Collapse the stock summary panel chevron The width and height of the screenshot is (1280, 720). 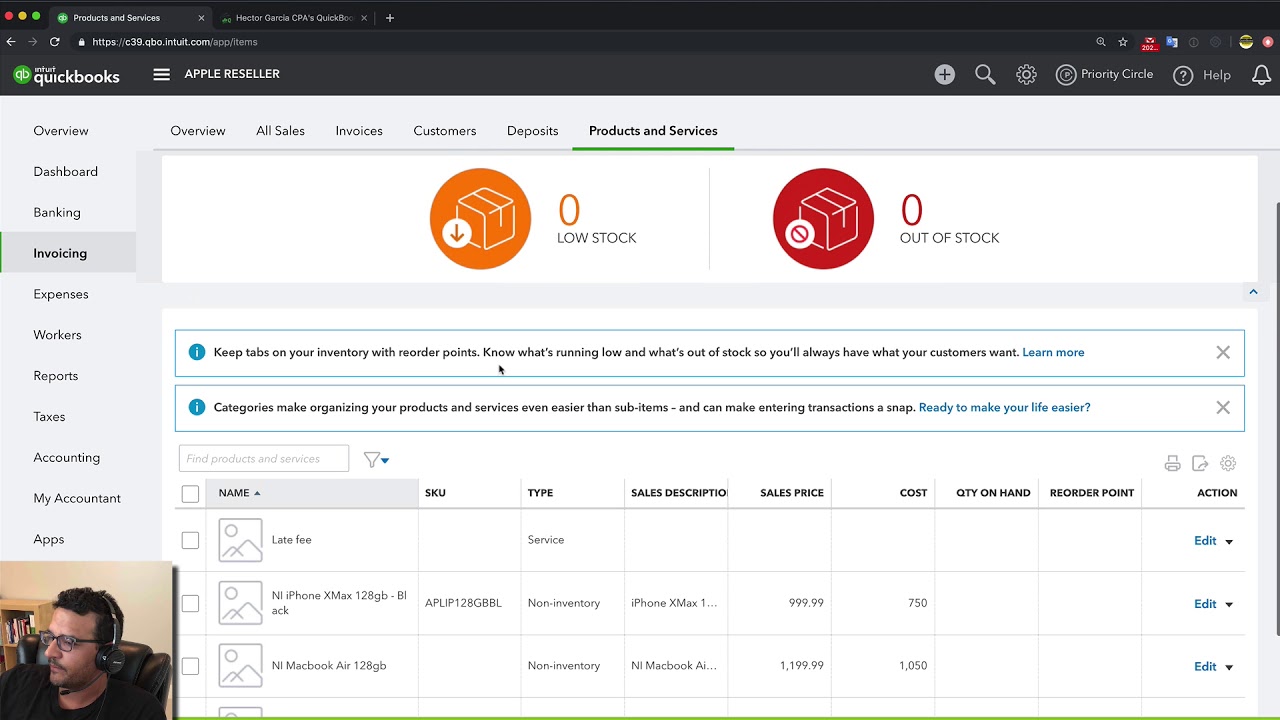tap(1252, 292)
